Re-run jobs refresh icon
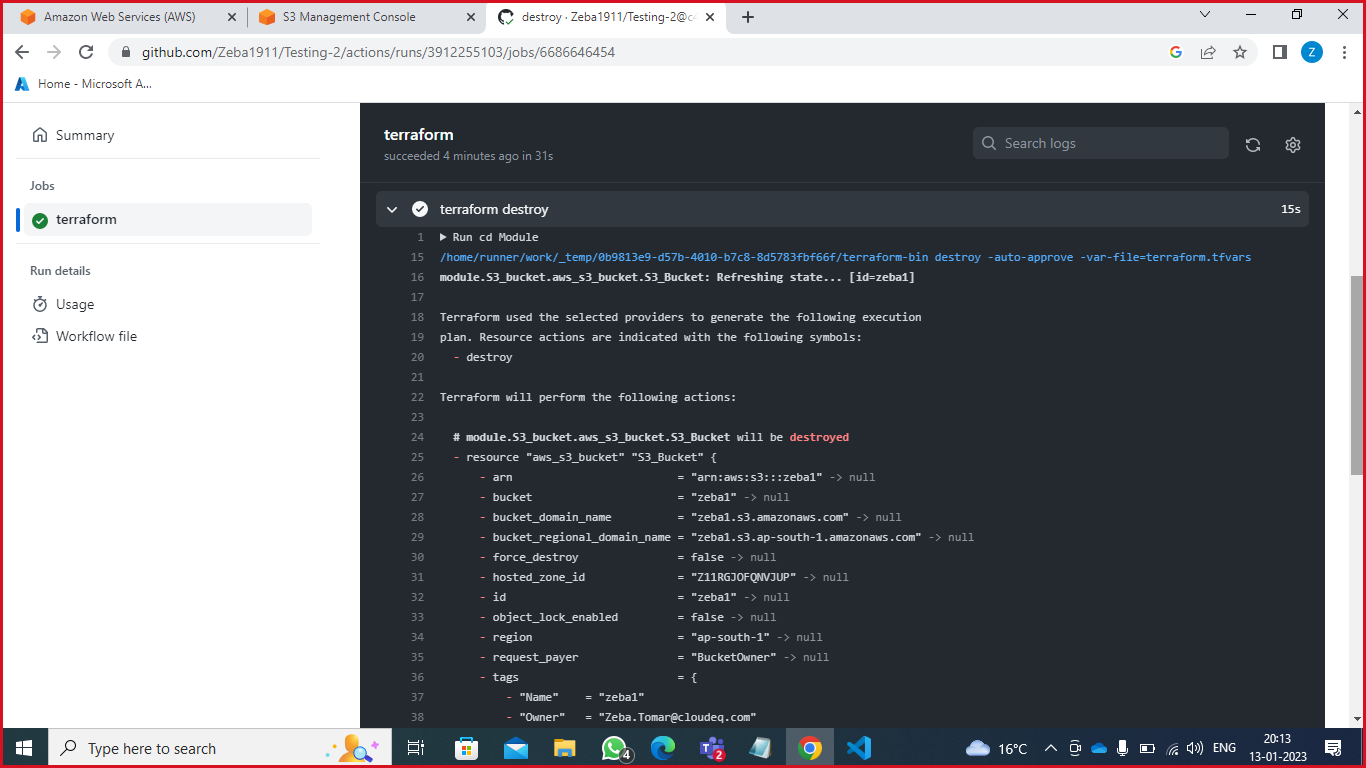The image size is (1366, 768). tap(1253, 145)
